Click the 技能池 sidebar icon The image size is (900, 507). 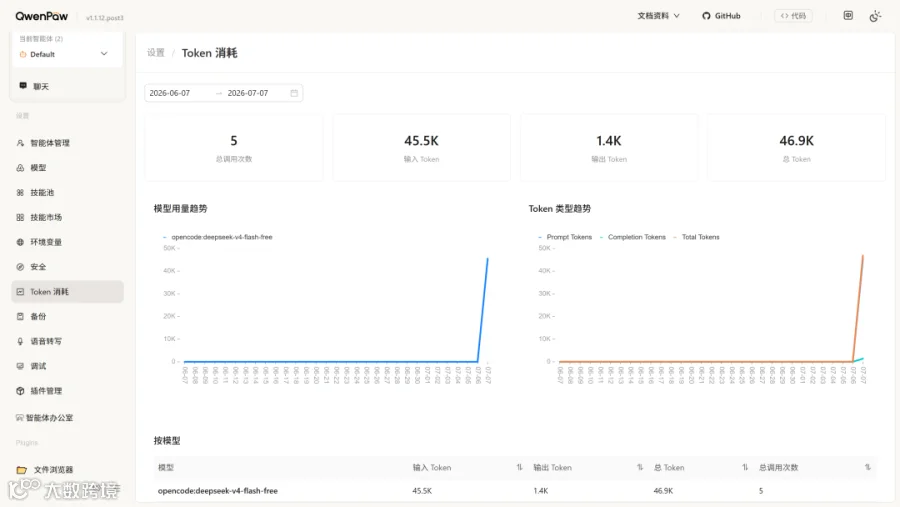[x=20, y=192]
